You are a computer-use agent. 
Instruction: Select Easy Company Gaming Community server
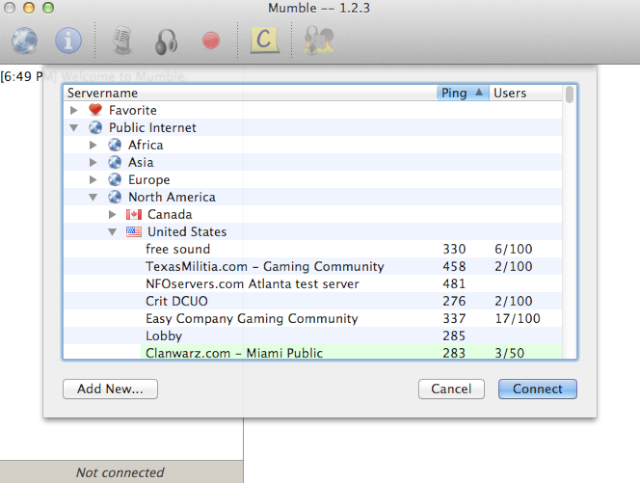point(313,318)
